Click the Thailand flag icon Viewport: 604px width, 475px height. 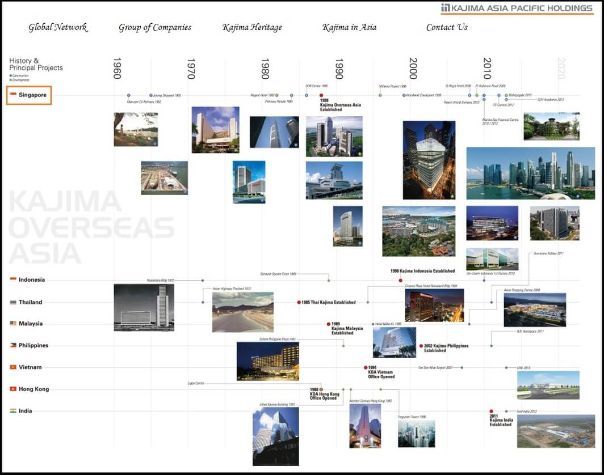click(13, 301)
